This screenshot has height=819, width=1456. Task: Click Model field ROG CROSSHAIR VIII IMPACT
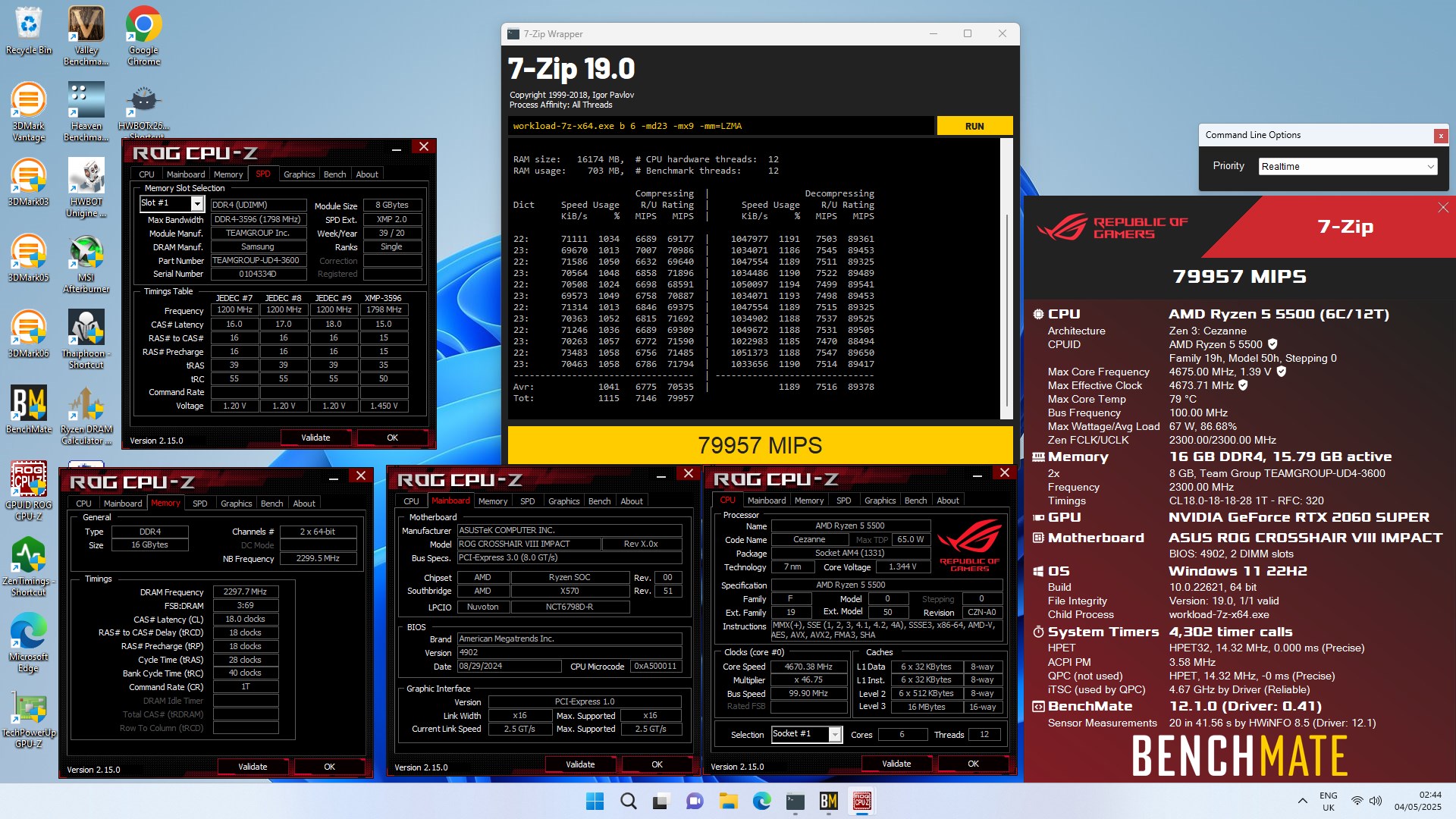pyautogui.click(x=528, y=544)
